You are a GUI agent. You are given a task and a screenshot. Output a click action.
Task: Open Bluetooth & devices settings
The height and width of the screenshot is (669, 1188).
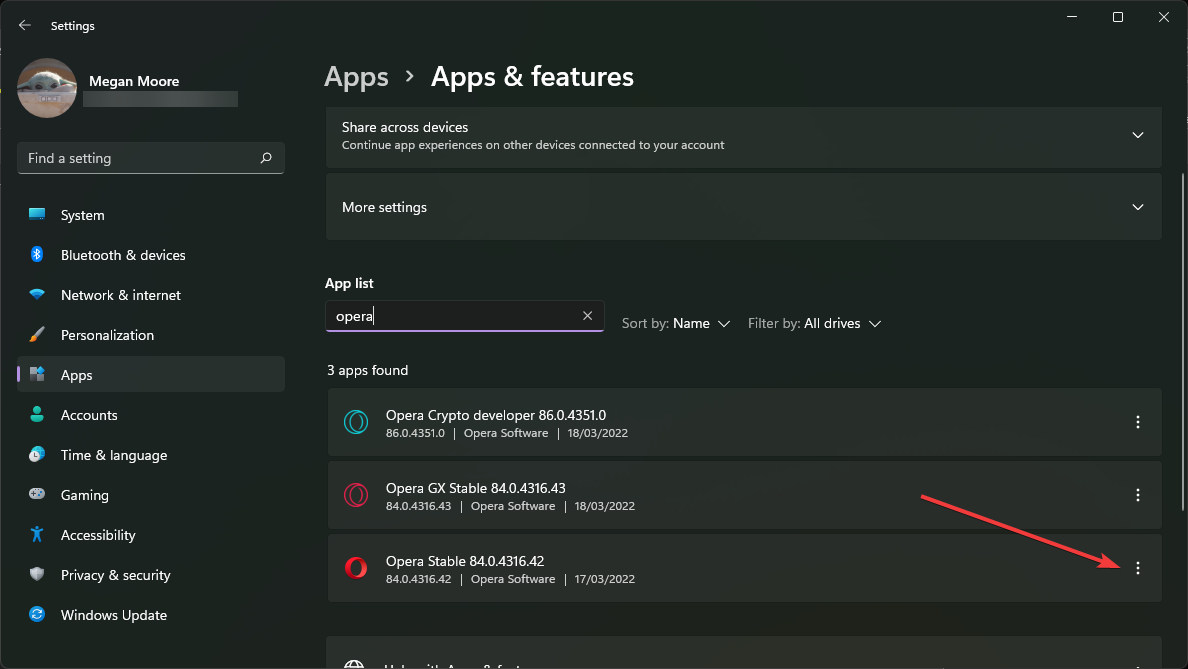(151, 255)
